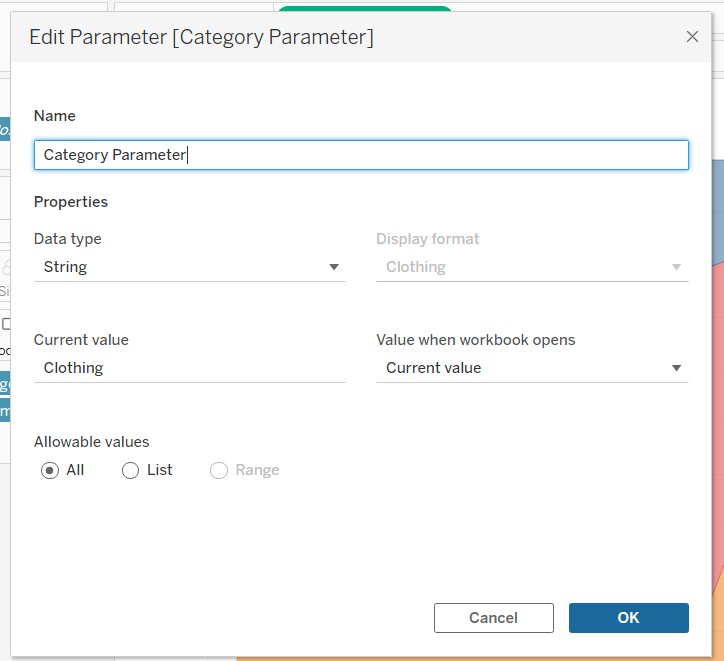
Task: Close the Edit Parameter dialog
Action: [692, 37]
